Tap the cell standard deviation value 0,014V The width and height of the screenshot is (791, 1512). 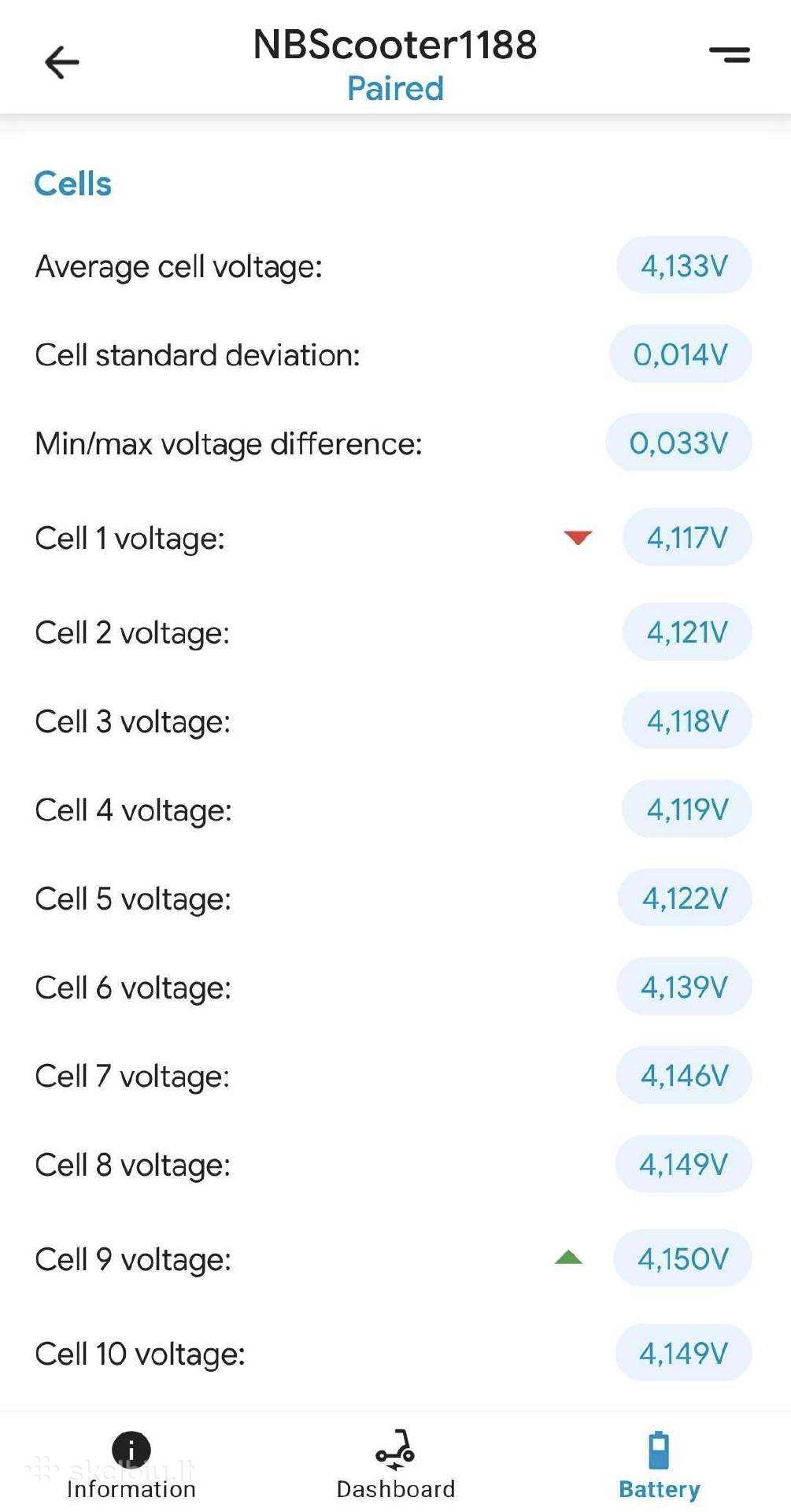click(x=681, y=354)
